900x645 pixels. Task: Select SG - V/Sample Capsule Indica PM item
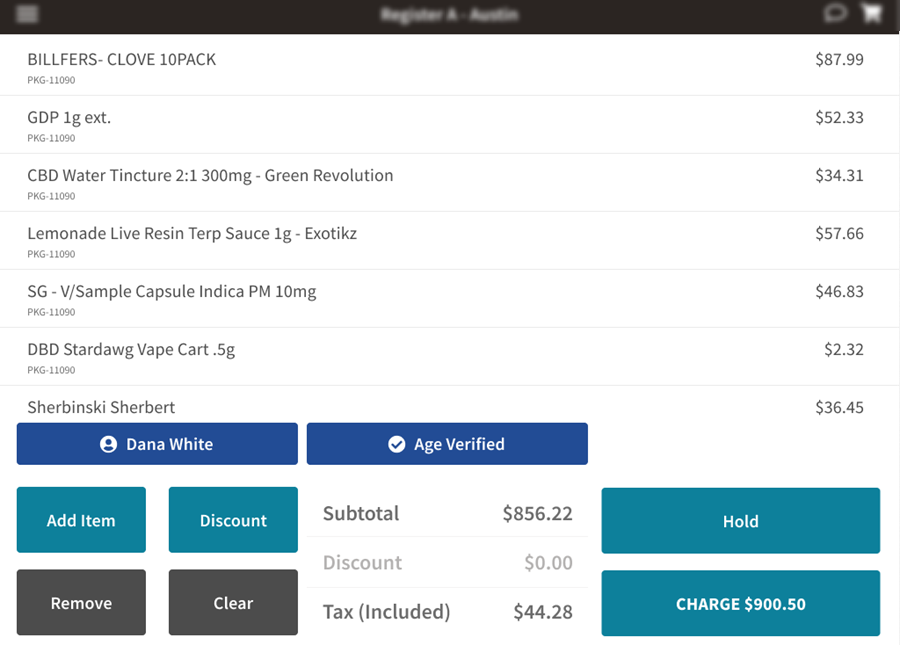[x=449, y=298]
